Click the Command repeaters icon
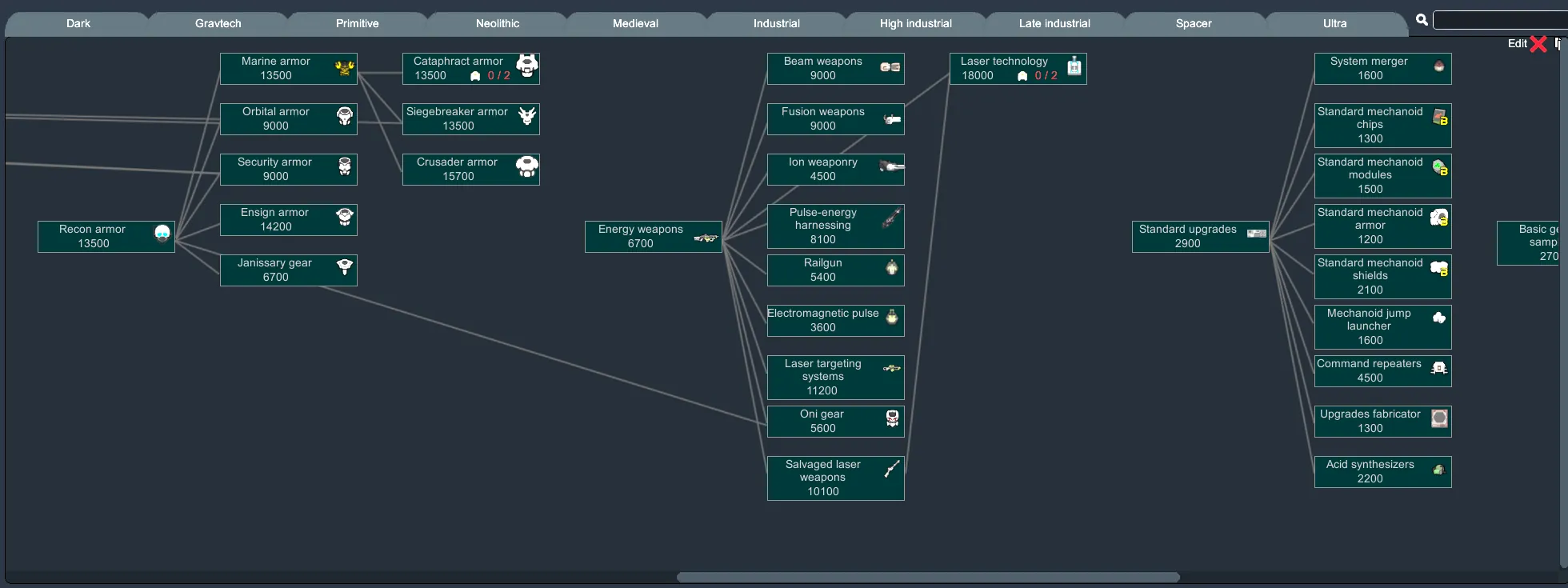Viewport: 1568px width, 588px height. (1439, 368)
